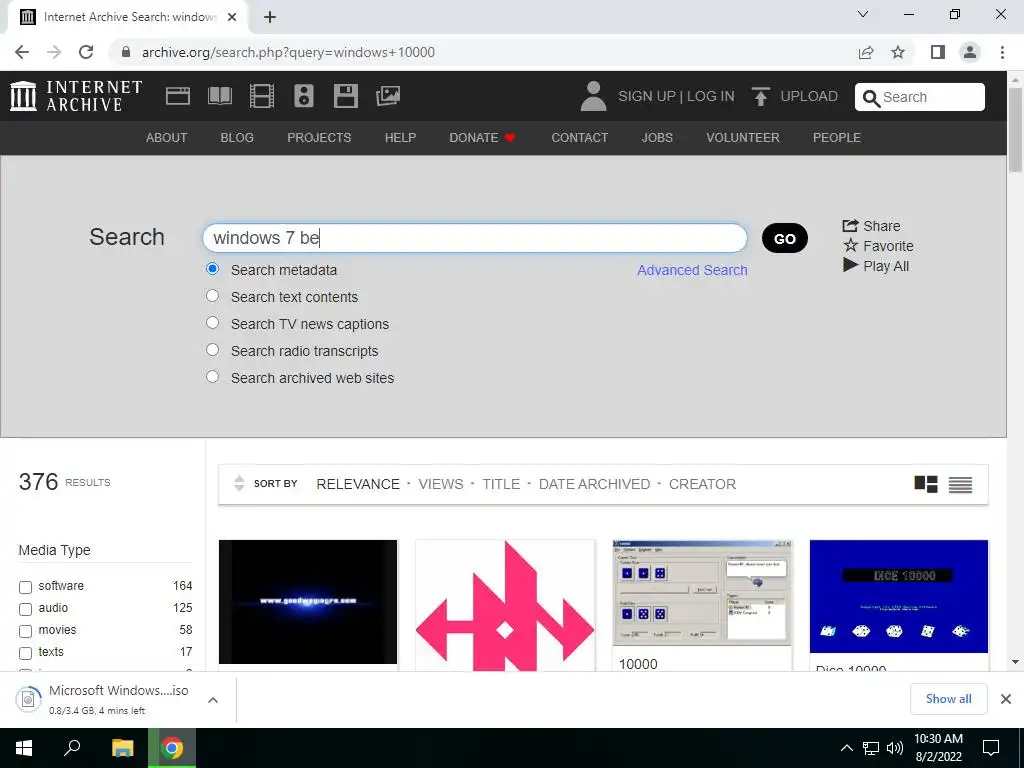Open the Images icon in top bar

pyautogui.click(x=387, y=96)
